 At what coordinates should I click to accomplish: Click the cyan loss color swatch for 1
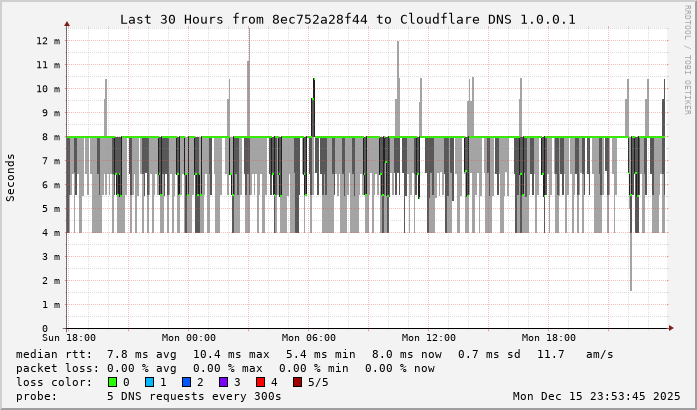click(x=149, y=382)
